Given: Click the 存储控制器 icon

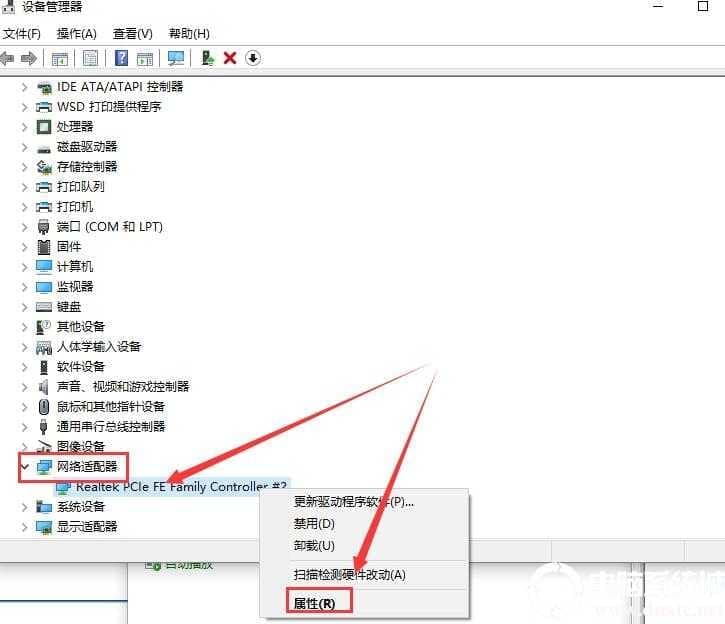Looking at the screenshot, I should 44,167.
